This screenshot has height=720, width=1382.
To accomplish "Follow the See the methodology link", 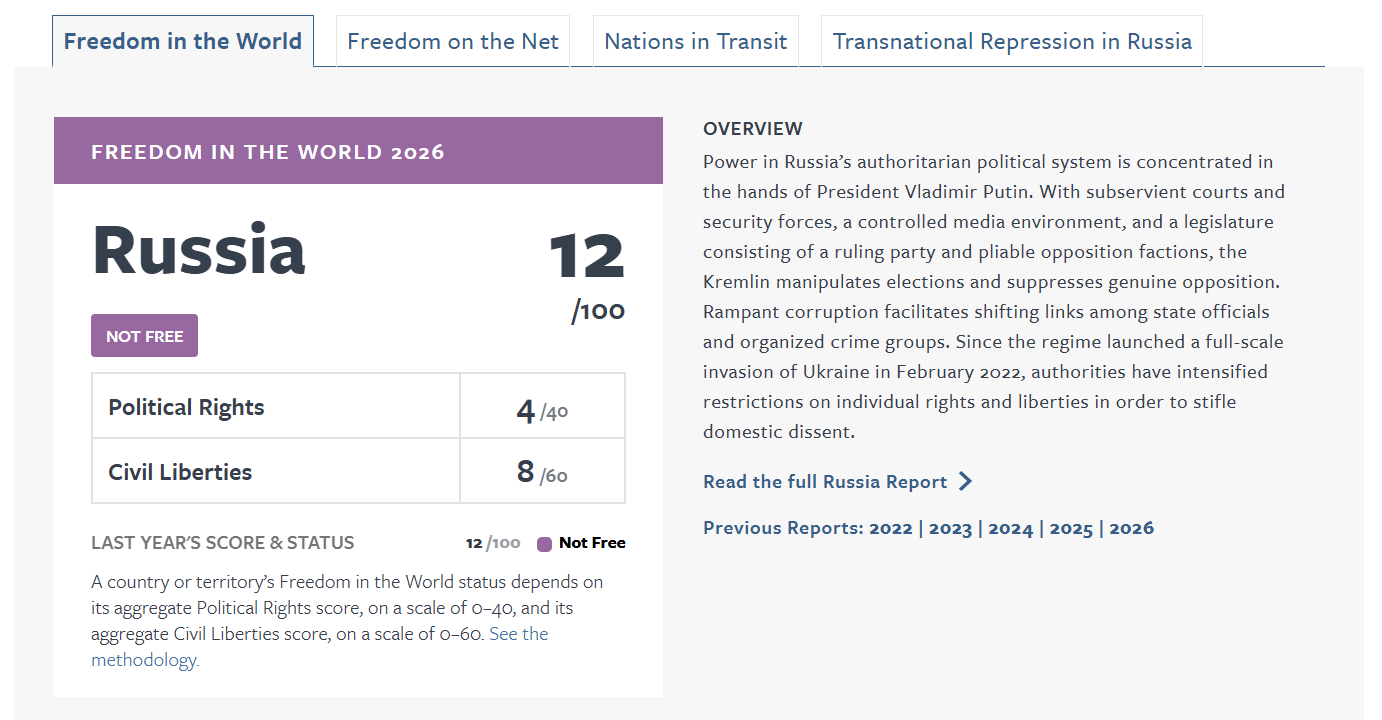I will (x=518, y=634).
